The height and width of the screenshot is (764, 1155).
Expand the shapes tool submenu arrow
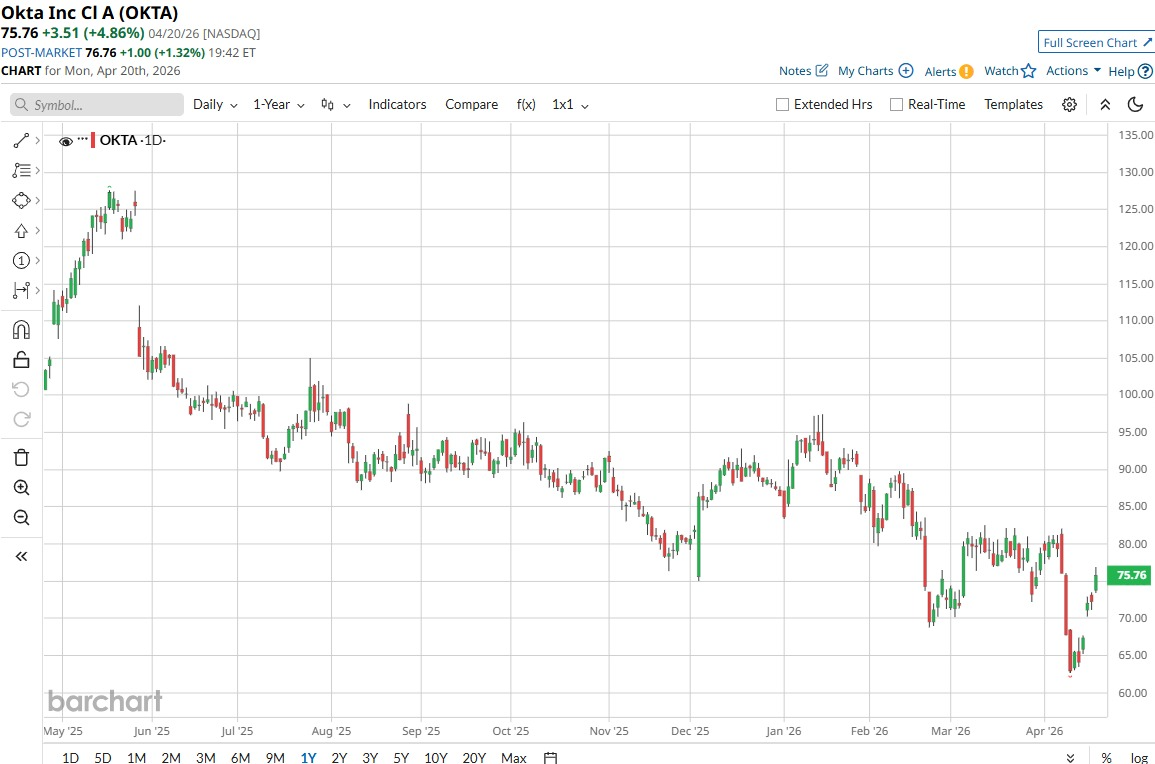coord(37,200)
